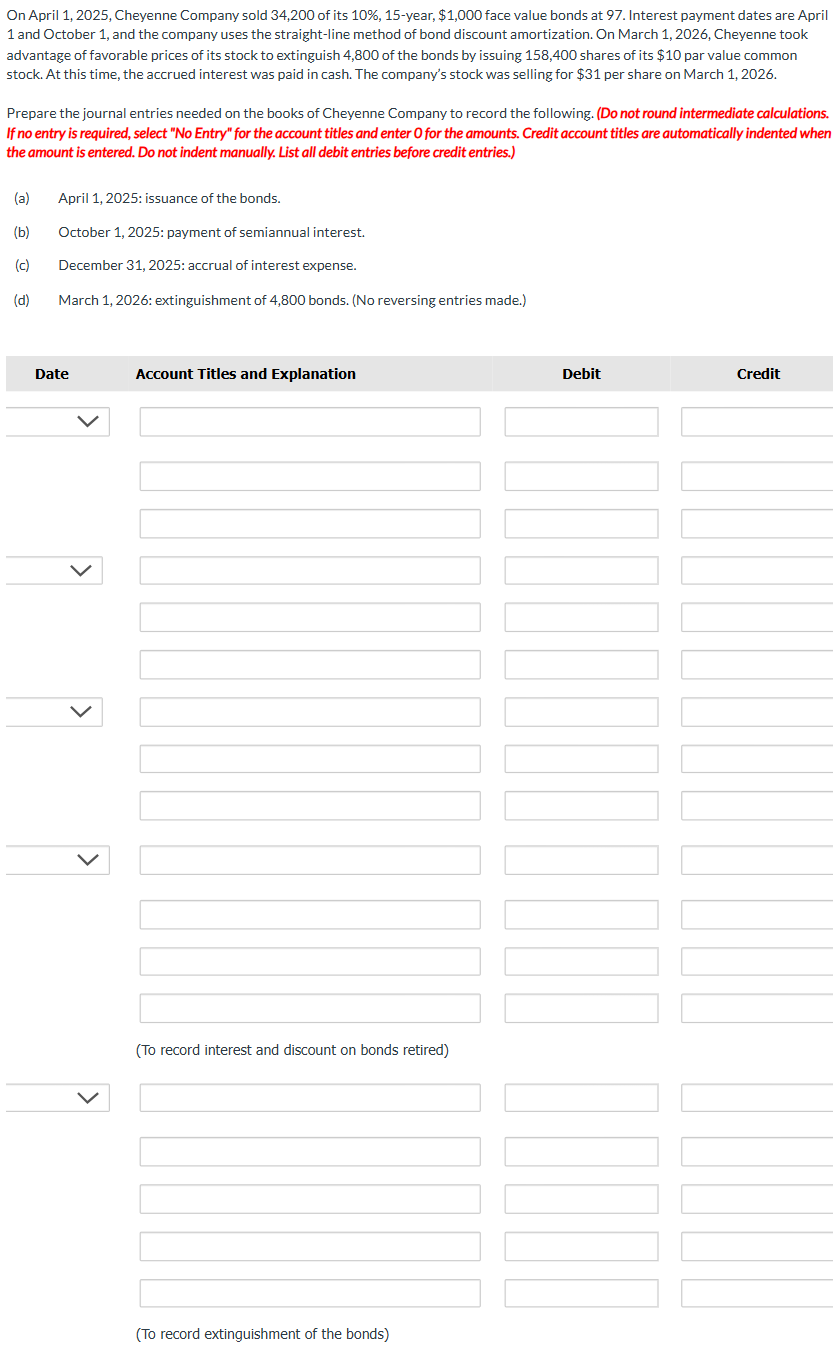Click the third entry's third-line account title field
The width and height of the screenshot is (833, 1358).
[x=310, y=806]
